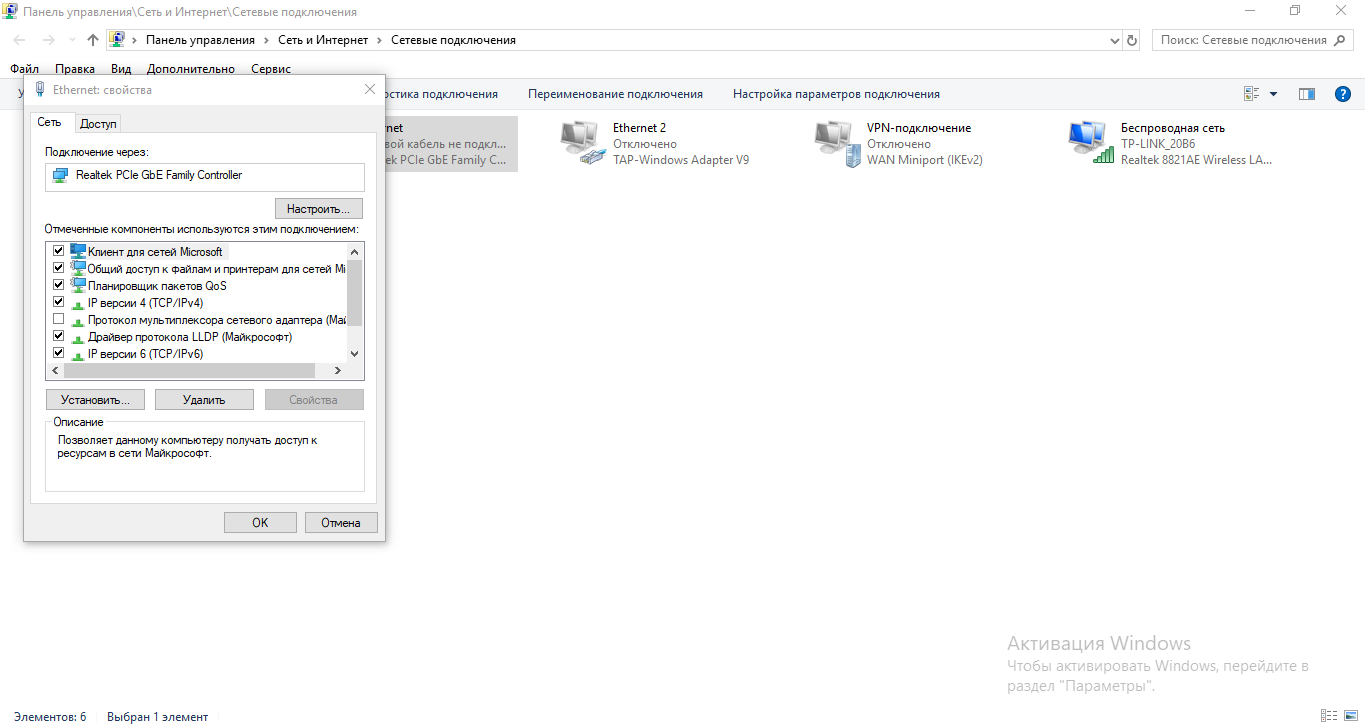The height and width of the screenshot is (727, 1365).
Task: Open the Дополнительно menu
Action: coord(191,69)
